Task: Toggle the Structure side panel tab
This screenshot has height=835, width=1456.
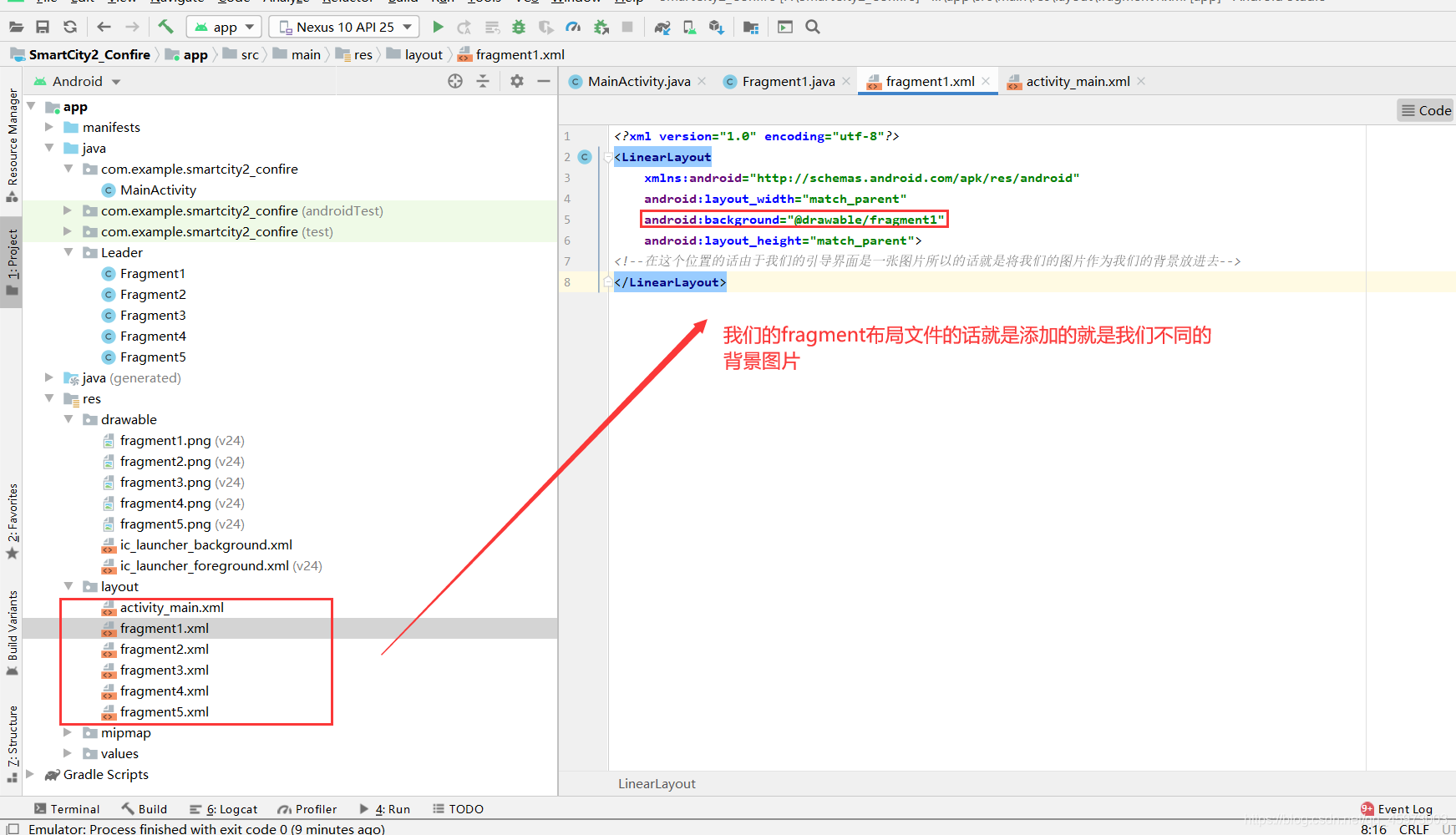Action: click(x=12, y=745)
